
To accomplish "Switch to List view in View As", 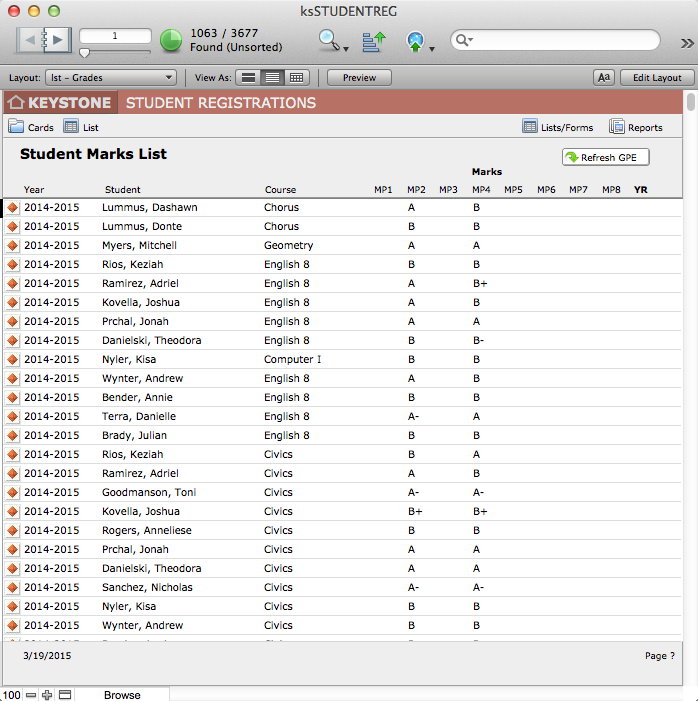I will click(272, 77).
